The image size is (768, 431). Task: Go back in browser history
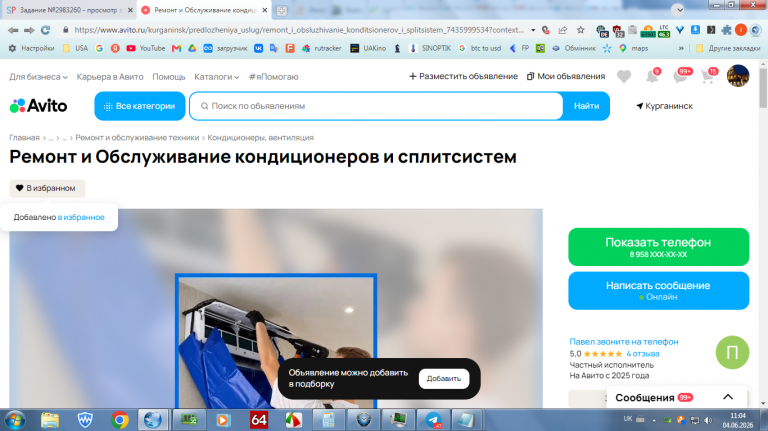coord(13,30)
